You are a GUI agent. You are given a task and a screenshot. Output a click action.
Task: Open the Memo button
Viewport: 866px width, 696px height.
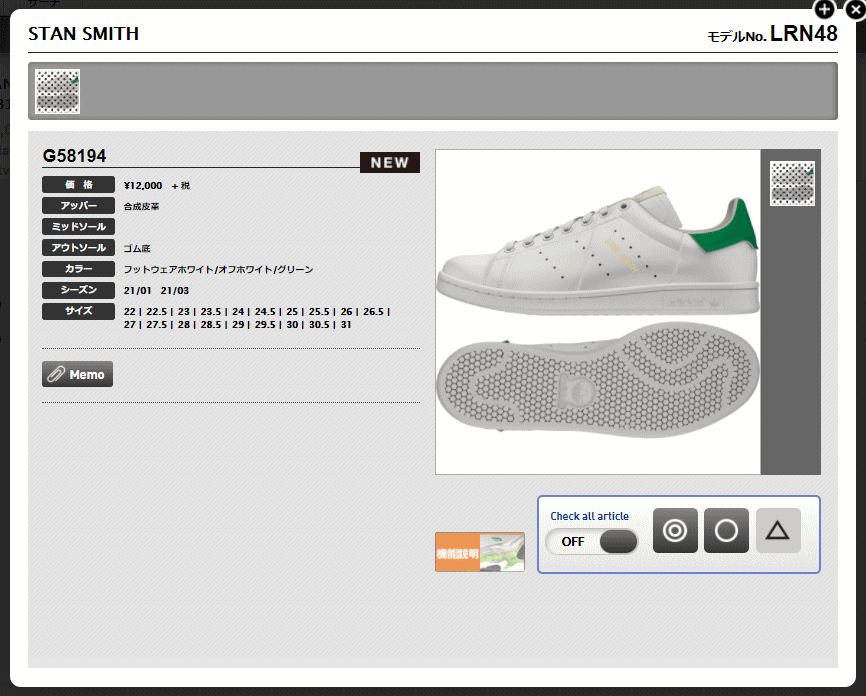77,374
